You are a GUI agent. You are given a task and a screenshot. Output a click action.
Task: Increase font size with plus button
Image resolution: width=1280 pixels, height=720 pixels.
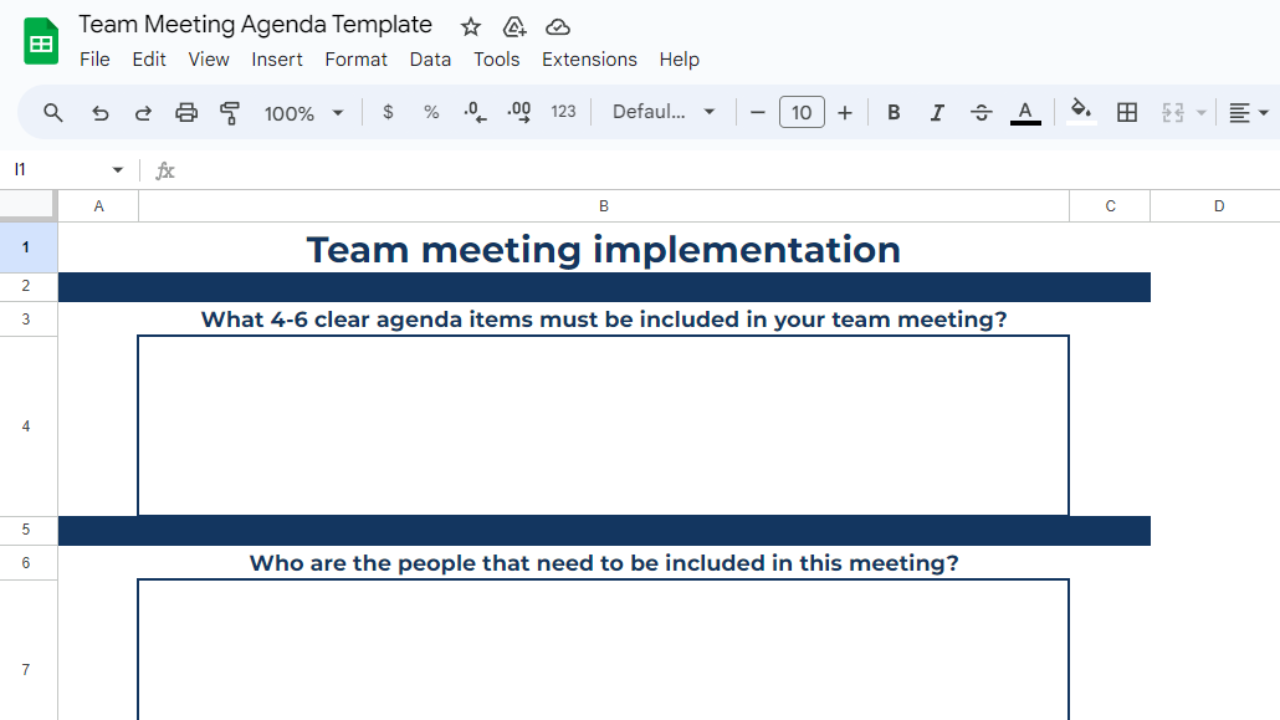pyautogui.click(x=845, y=113)
